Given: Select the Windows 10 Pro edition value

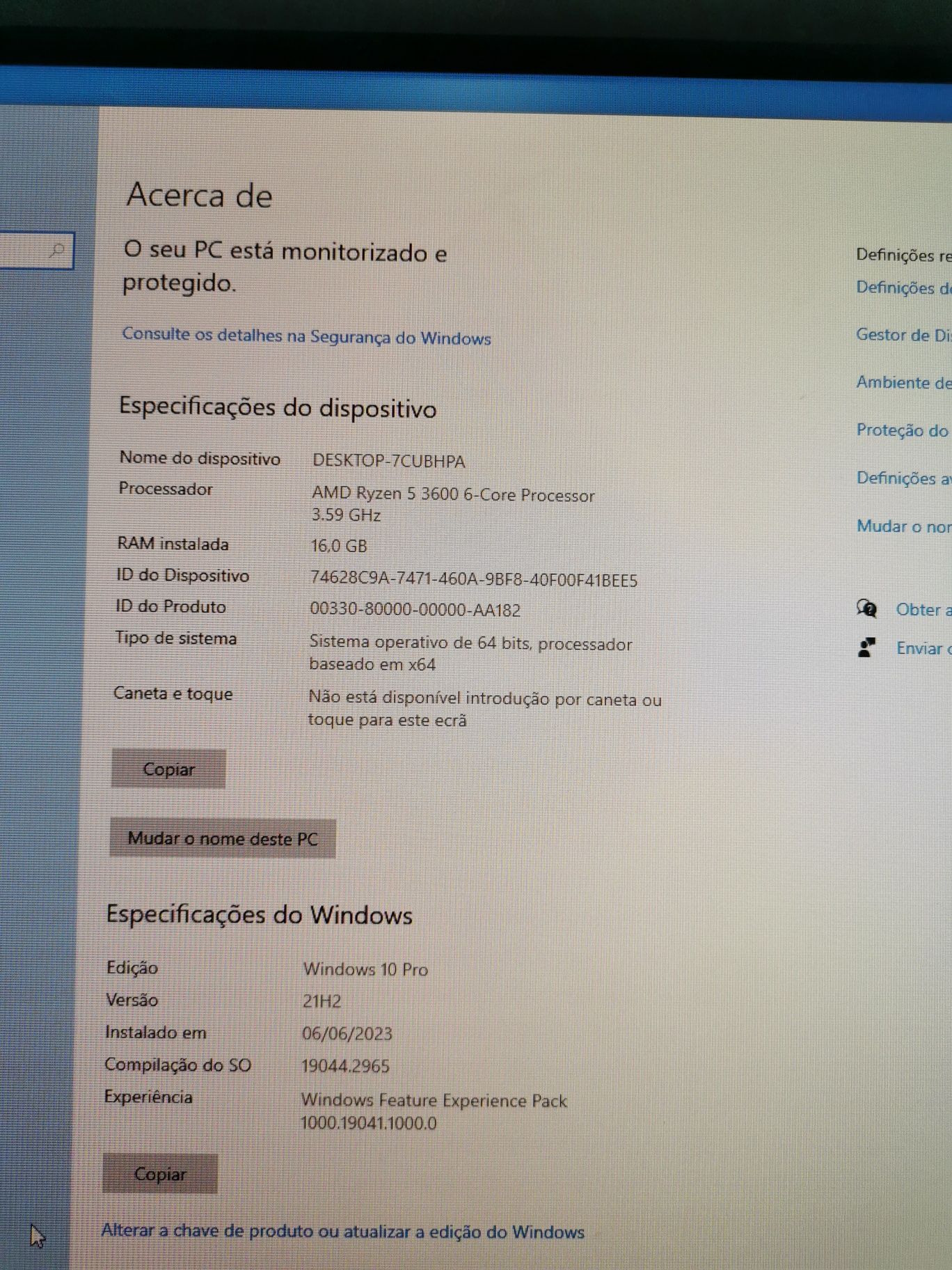Looking at the screenshot, I should [x=365, y=969].
